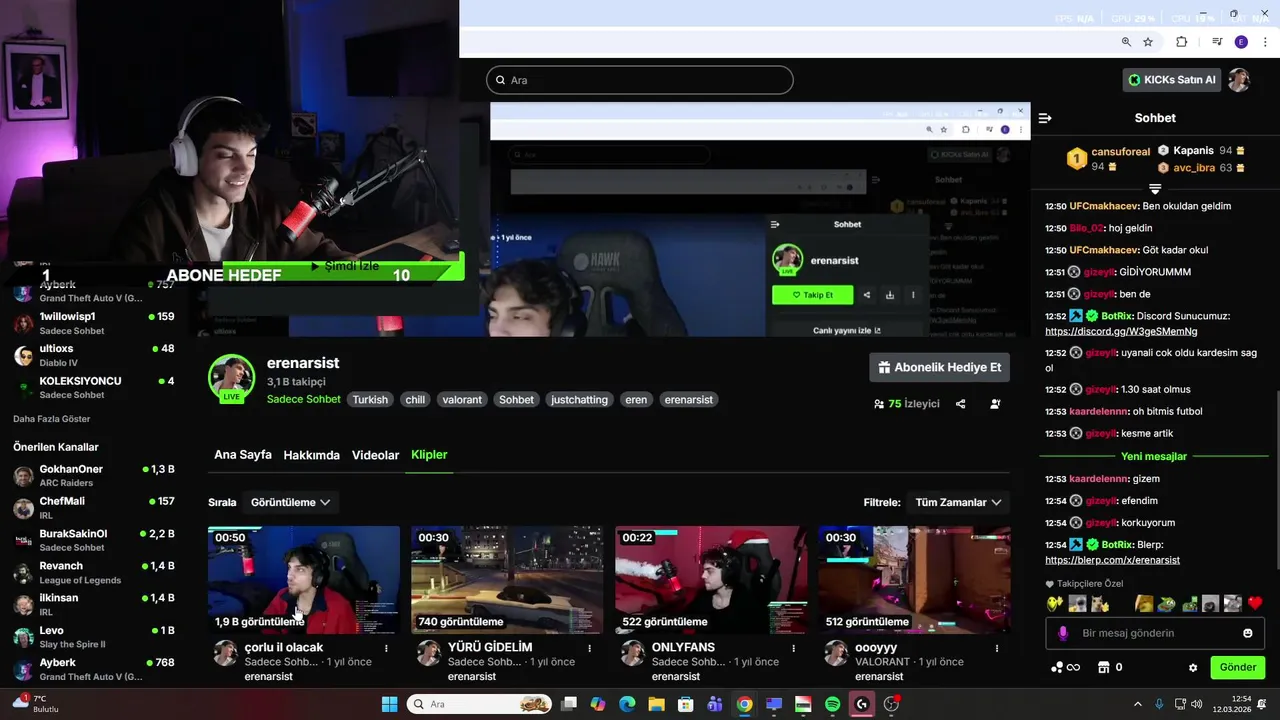
Task: Open the Chrome extensions puzzle icon
Action: [x=1182, y=42]
